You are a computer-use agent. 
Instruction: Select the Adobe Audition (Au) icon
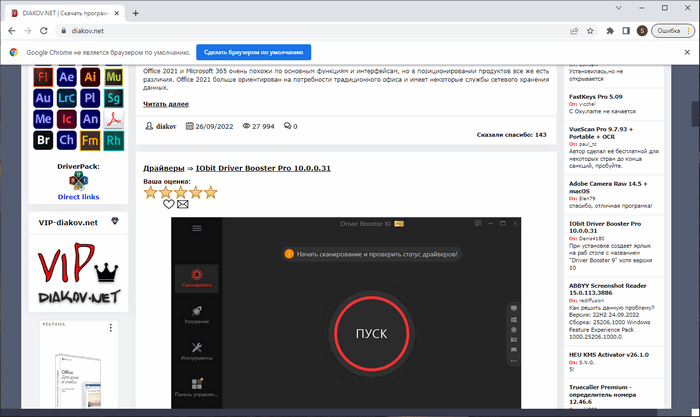click(x=43, y=99)
